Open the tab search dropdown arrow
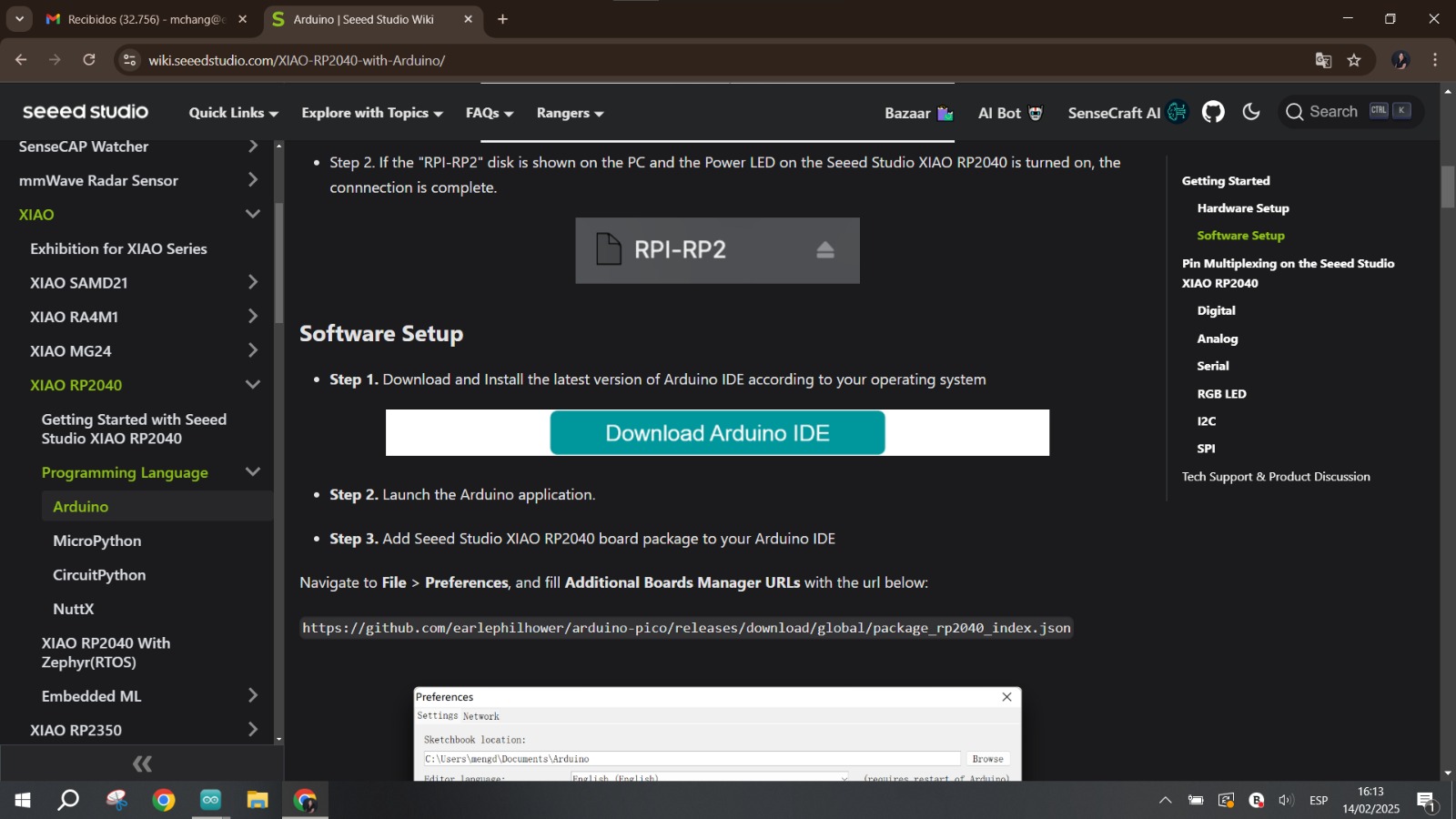The width and height of the screenshot is (1456, 819). click(19, 19)
